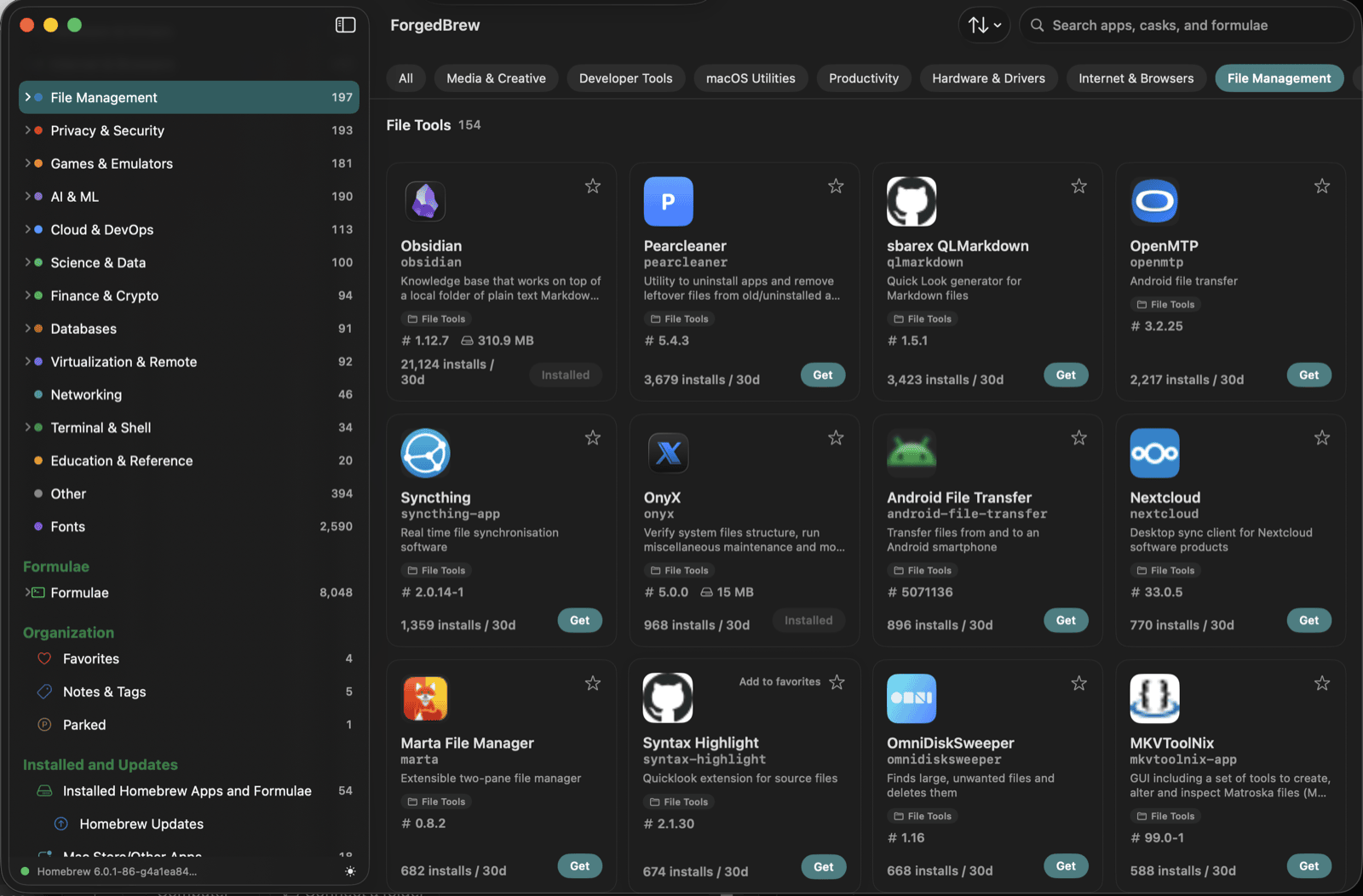Click the File Tools tag on Obsidian
The image size is (1363, 896).
436,319
